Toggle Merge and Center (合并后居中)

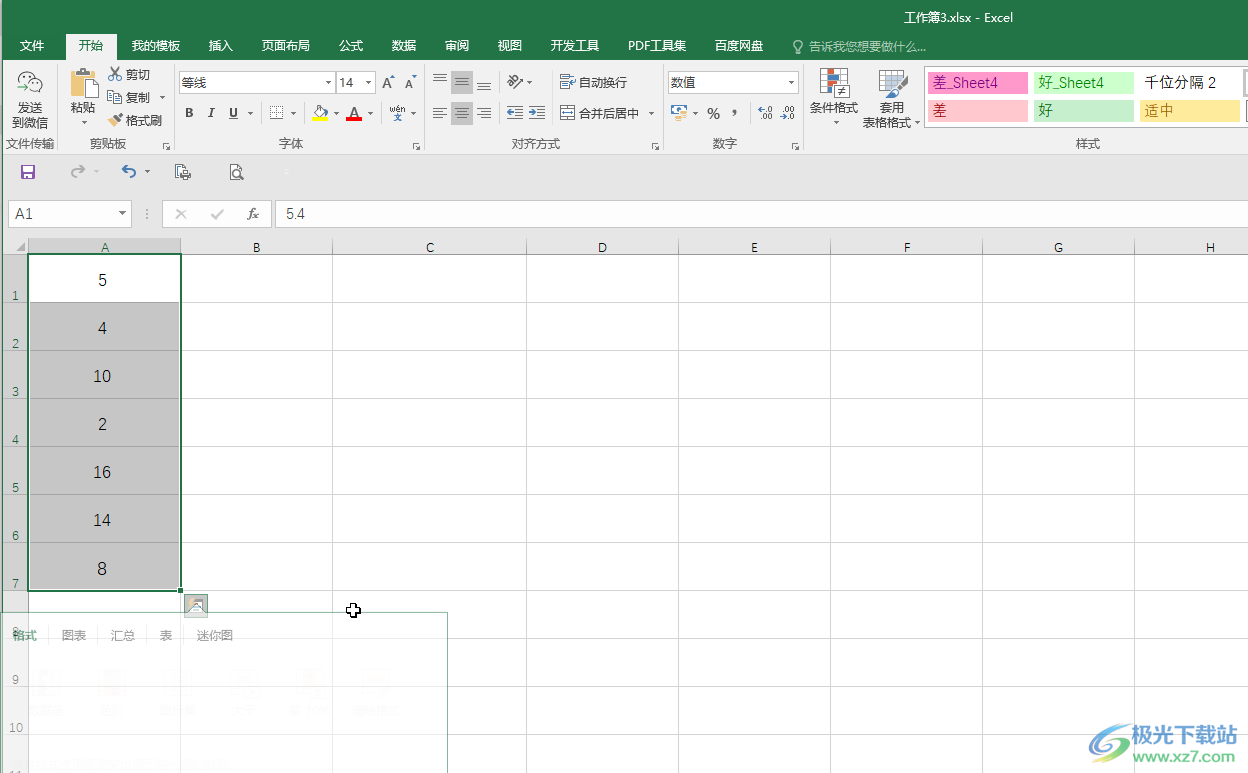click(600, 113)
